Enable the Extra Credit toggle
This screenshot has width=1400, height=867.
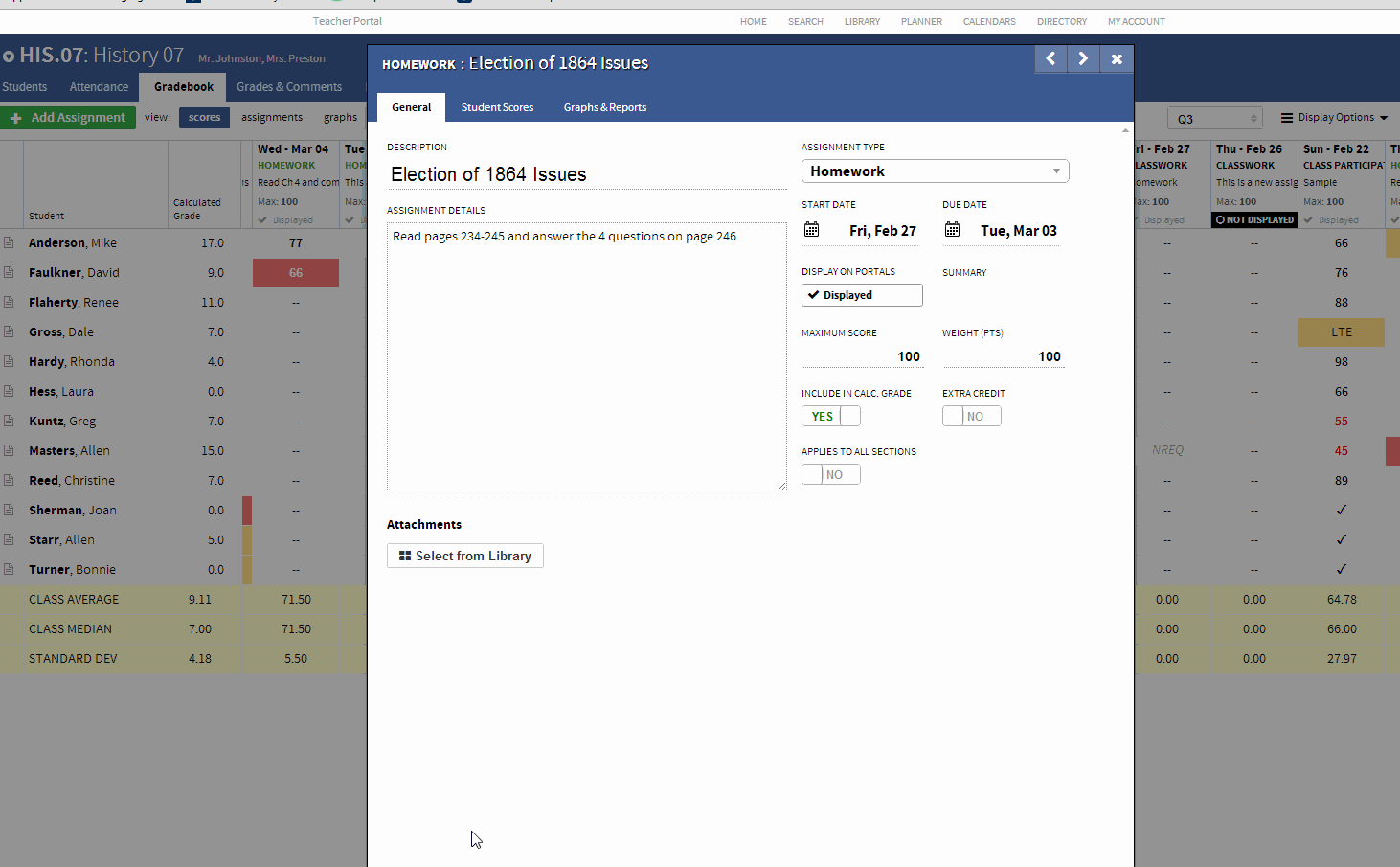tap(953, 416)
